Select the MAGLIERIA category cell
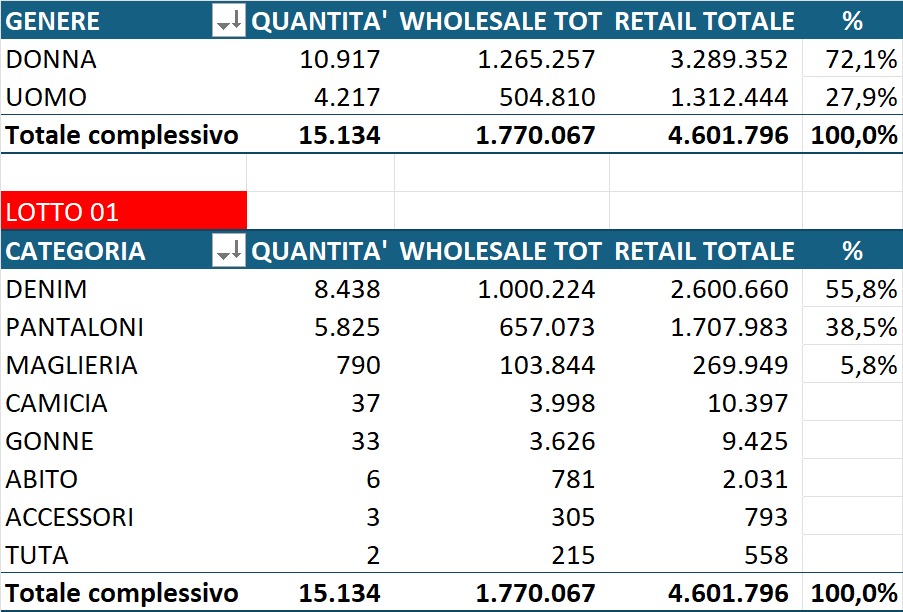Screen dimensions: 903x612 point(72,366)
